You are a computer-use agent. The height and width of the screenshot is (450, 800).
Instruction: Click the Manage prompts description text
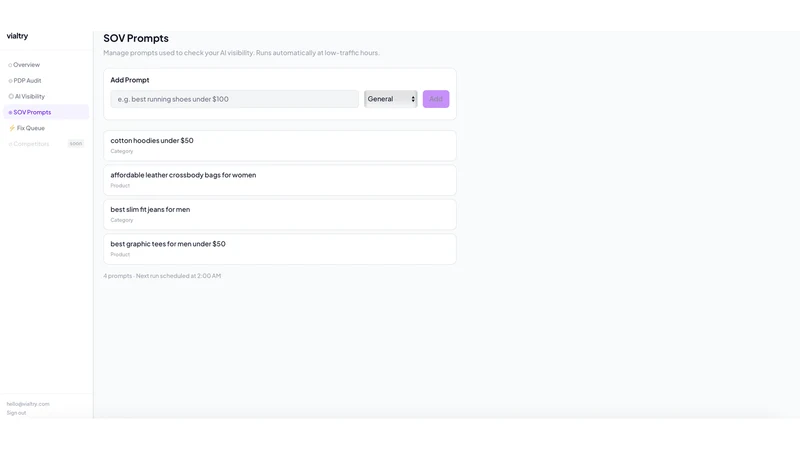(242, 53)
